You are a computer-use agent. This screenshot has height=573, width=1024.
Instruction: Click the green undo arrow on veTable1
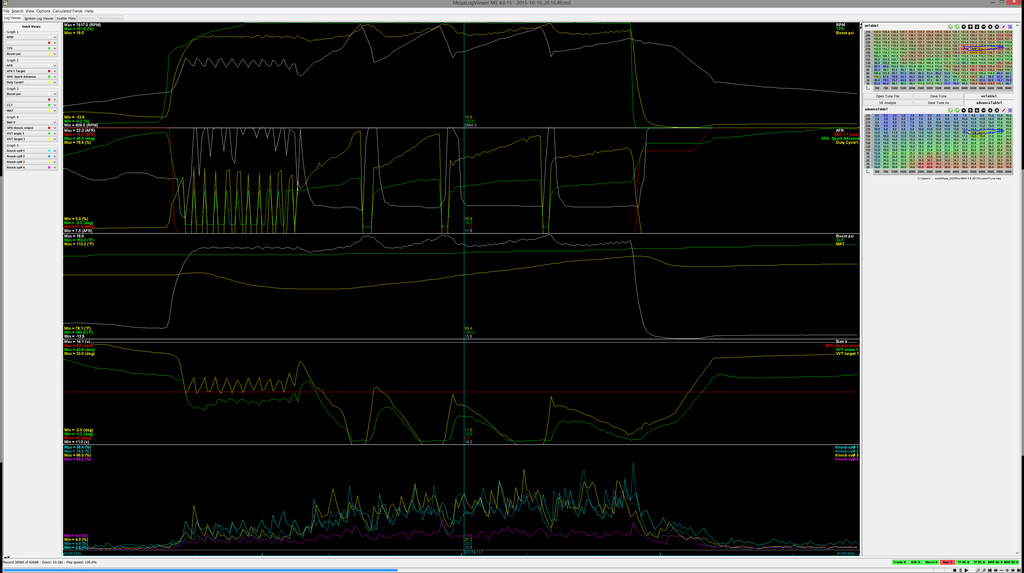tap(952, 26)
